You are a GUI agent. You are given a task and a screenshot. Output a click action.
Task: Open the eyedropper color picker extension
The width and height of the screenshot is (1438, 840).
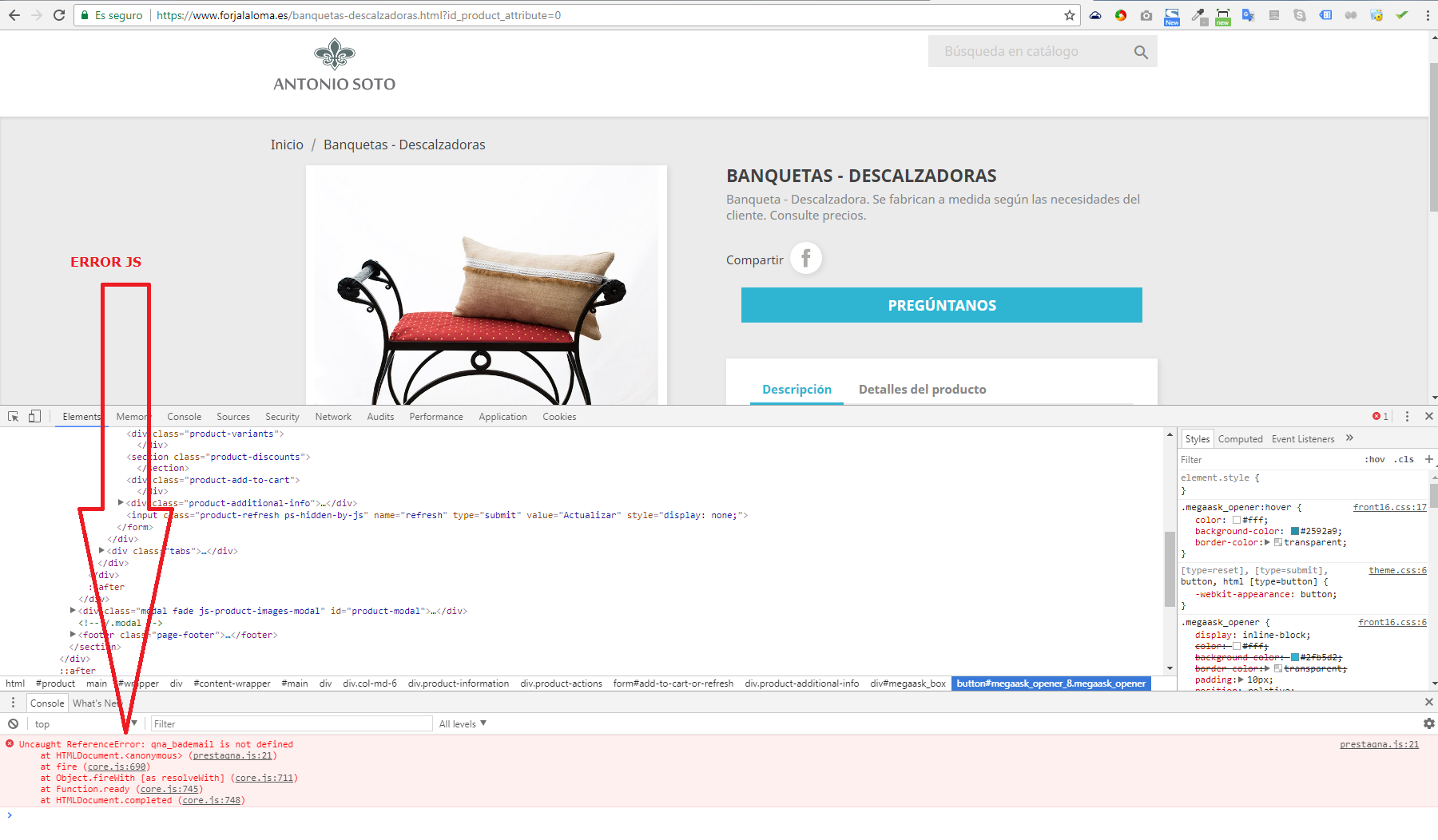(1198, 15)
